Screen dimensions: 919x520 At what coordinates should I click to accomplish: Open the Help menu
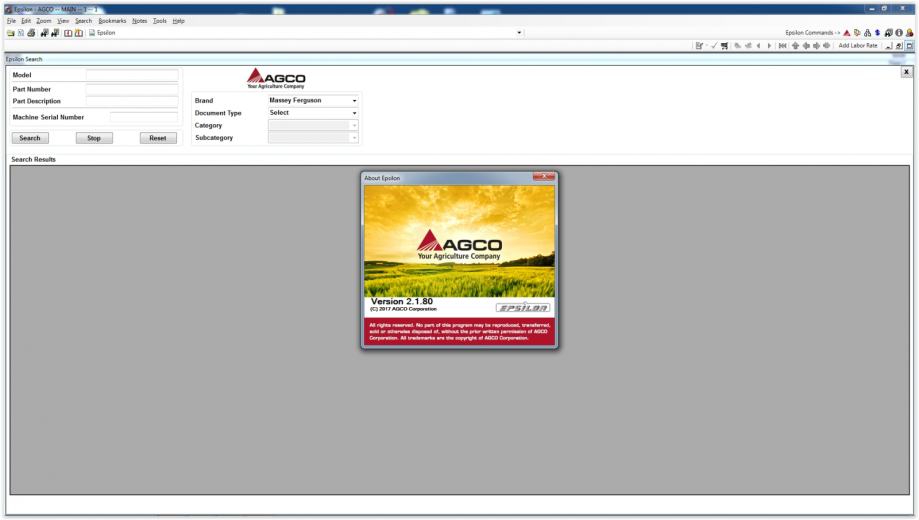[179, 21]
